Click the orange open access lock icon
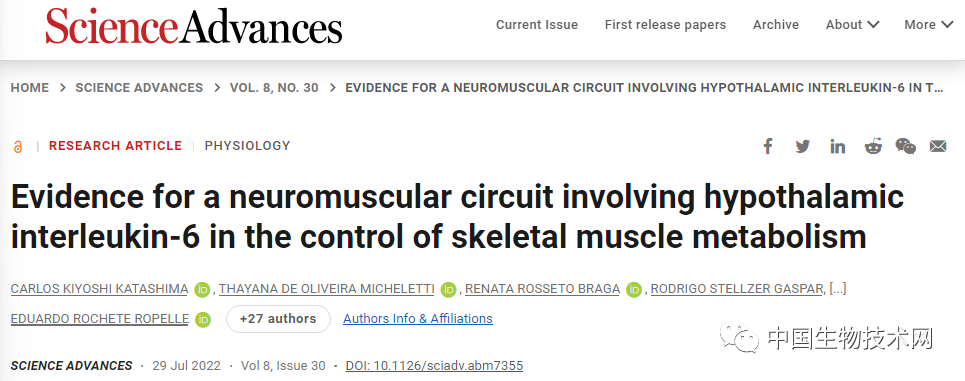The height and width of the screenshot is (381, 965). 18,146
